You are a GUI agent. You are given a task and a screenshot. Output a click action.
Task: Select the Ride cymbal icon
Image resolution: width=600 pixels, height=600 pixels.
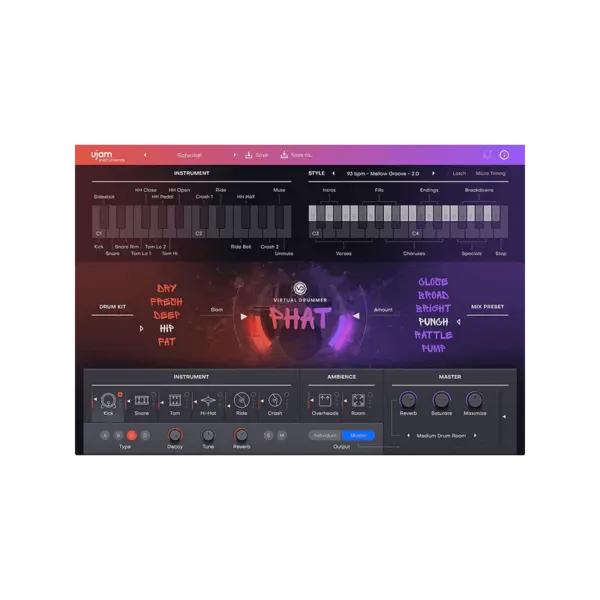pyautogui.click(x=241, y=401)
